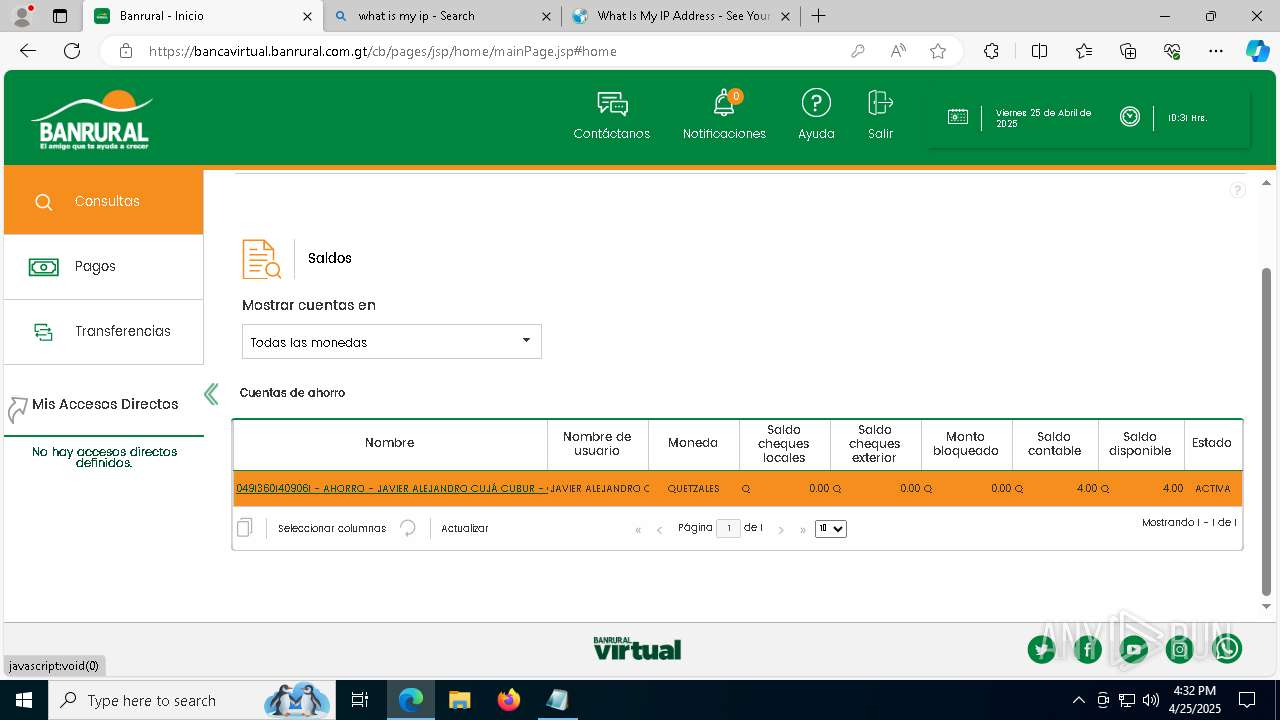Click Estado column header
This screenshot has height=720, width=1280.
1212,443
